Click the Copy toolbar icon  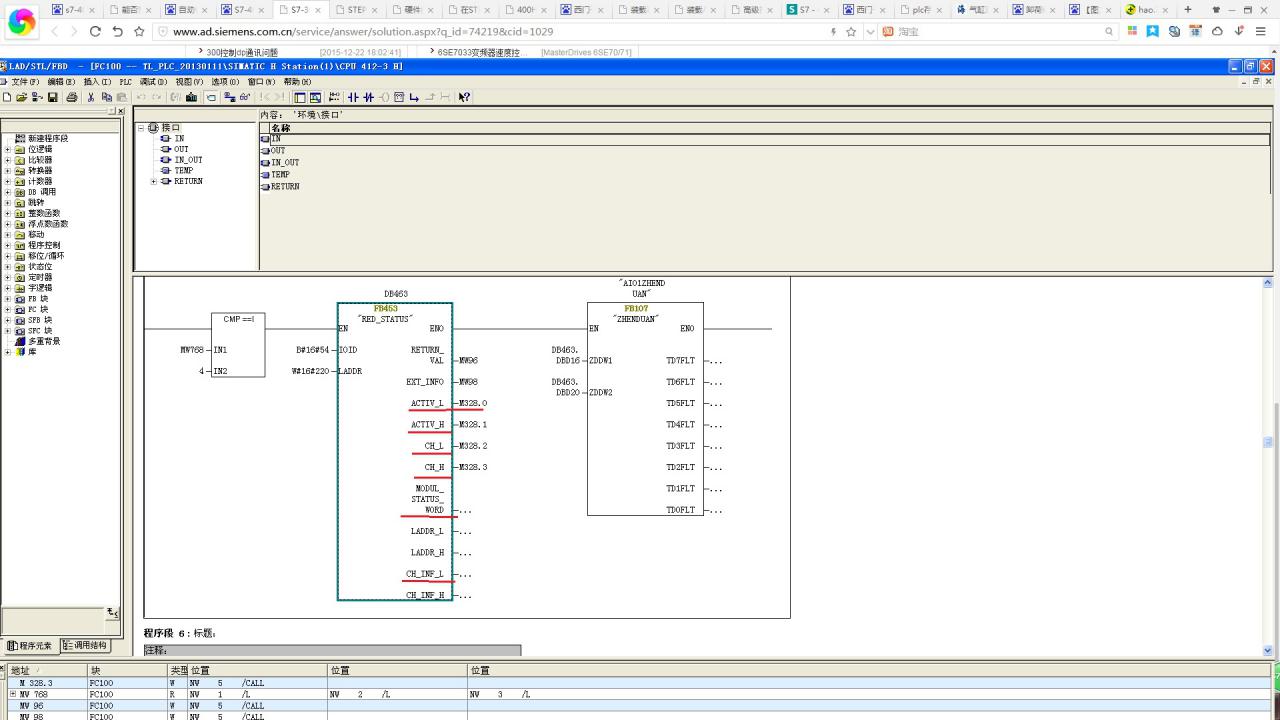[x=107, y=97]
